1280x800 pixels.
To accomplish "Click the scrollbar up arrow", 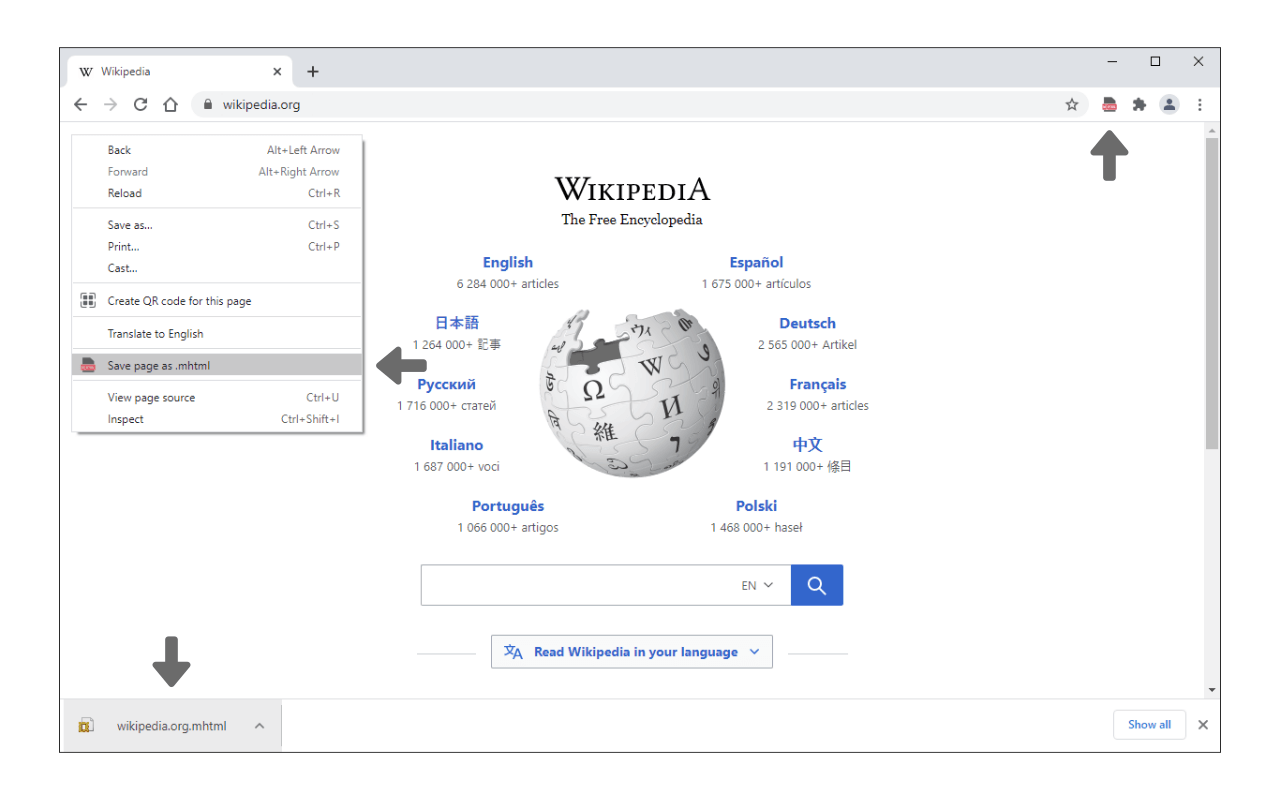I will tap(1212, 131).
